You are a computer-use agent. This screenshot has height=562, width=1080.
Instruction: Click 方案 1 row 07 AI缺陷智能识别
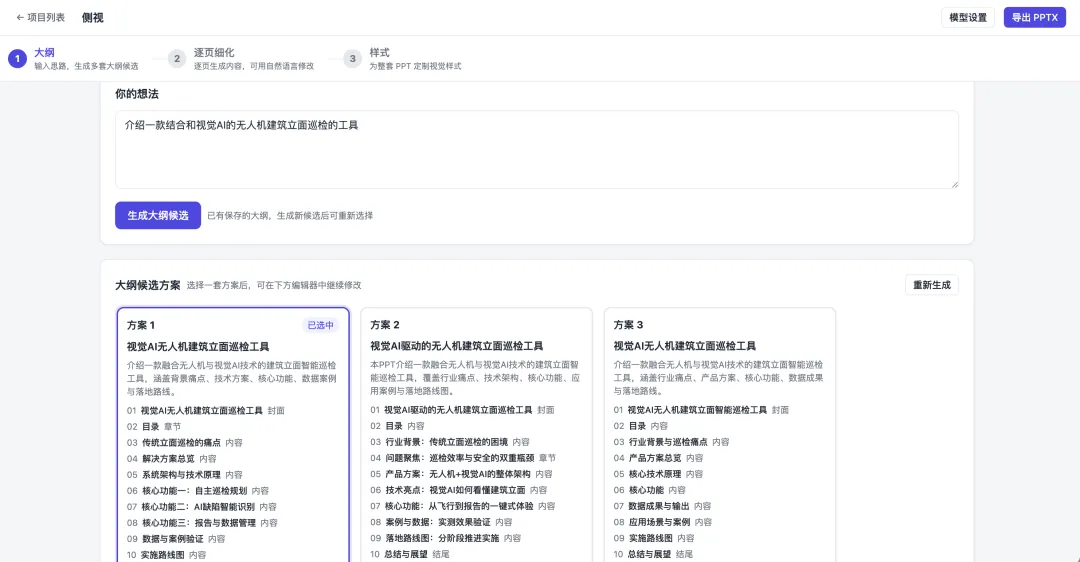[x=202, y=506]
